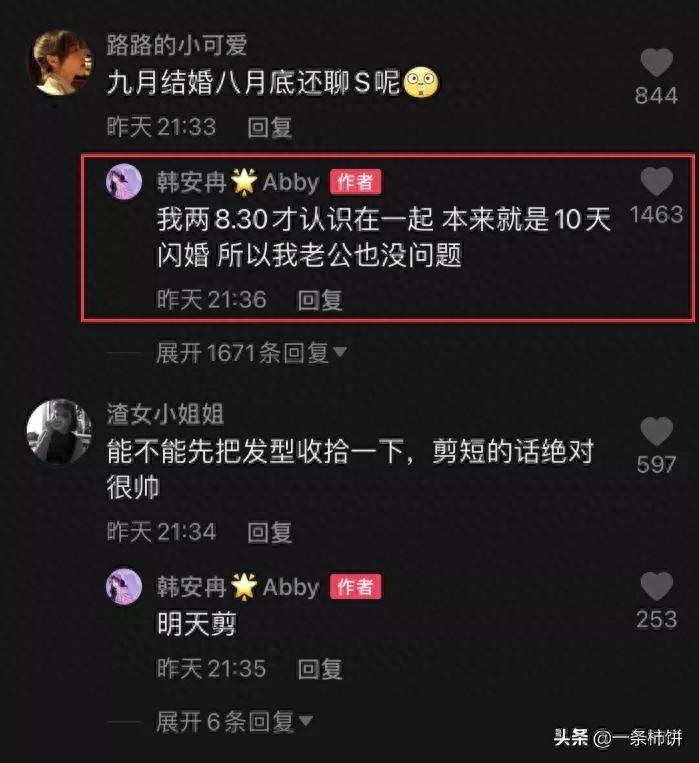The image size is (699, 763).
Task: Select the red 作者 badge in the highlighted reply
Action: (x=355, y=182)
